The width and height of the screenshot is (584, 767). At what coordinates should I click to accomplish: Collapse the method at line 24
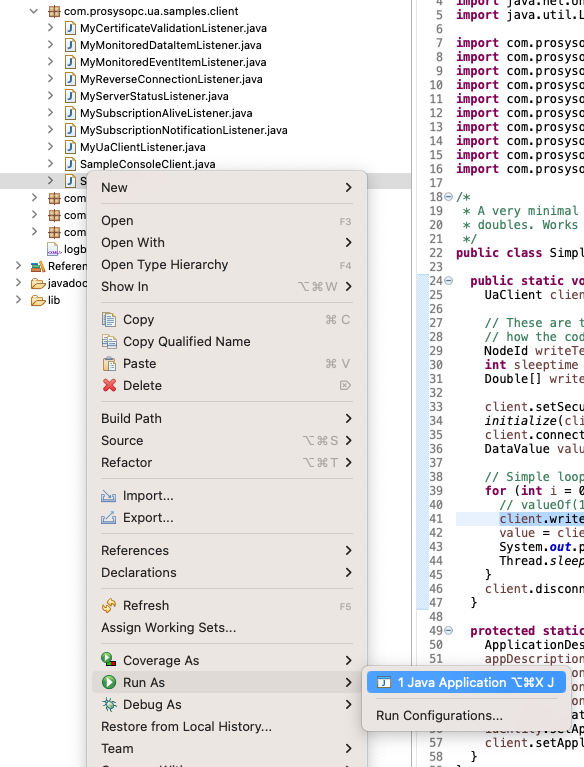[449, 281]
